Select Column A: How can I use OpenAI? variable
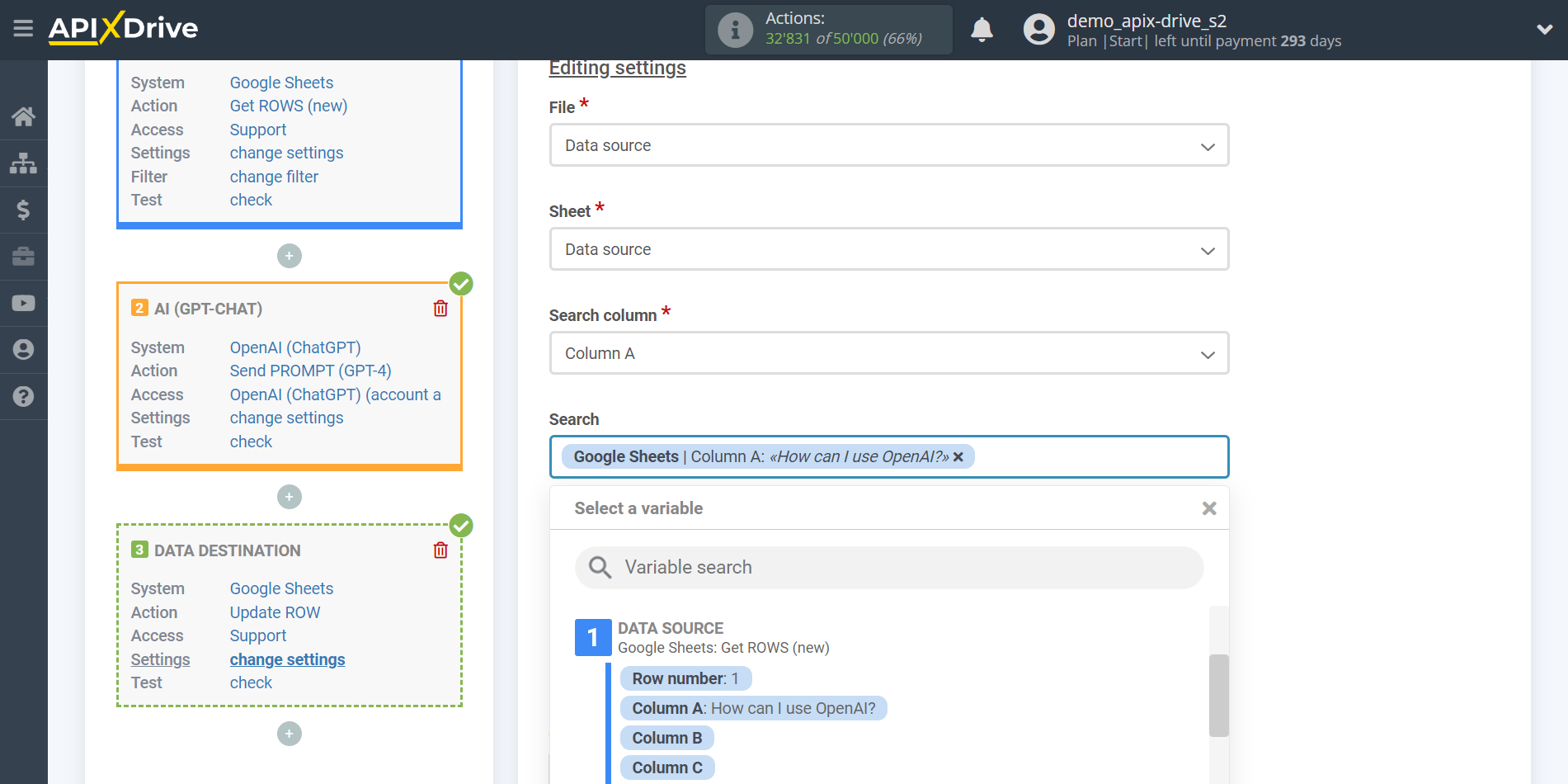This screenshot has width=1568, height=784. click(x=754, y=708)
